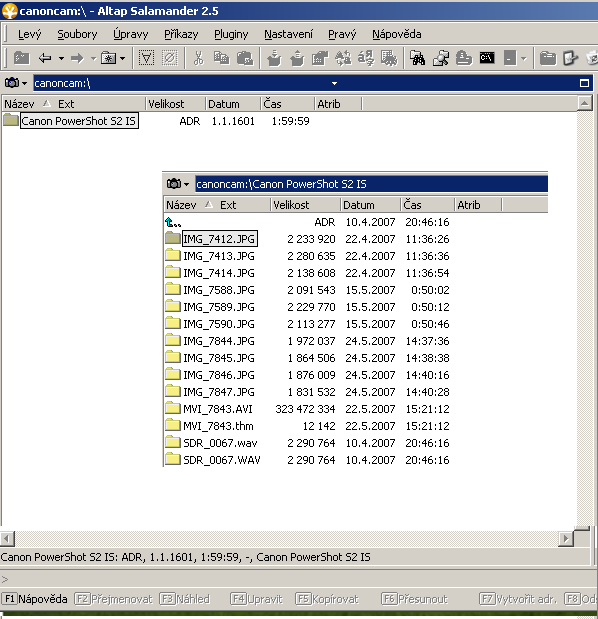
Task: Click the Forward arrow in the toolbar
Action: click(x=77, y=58)
